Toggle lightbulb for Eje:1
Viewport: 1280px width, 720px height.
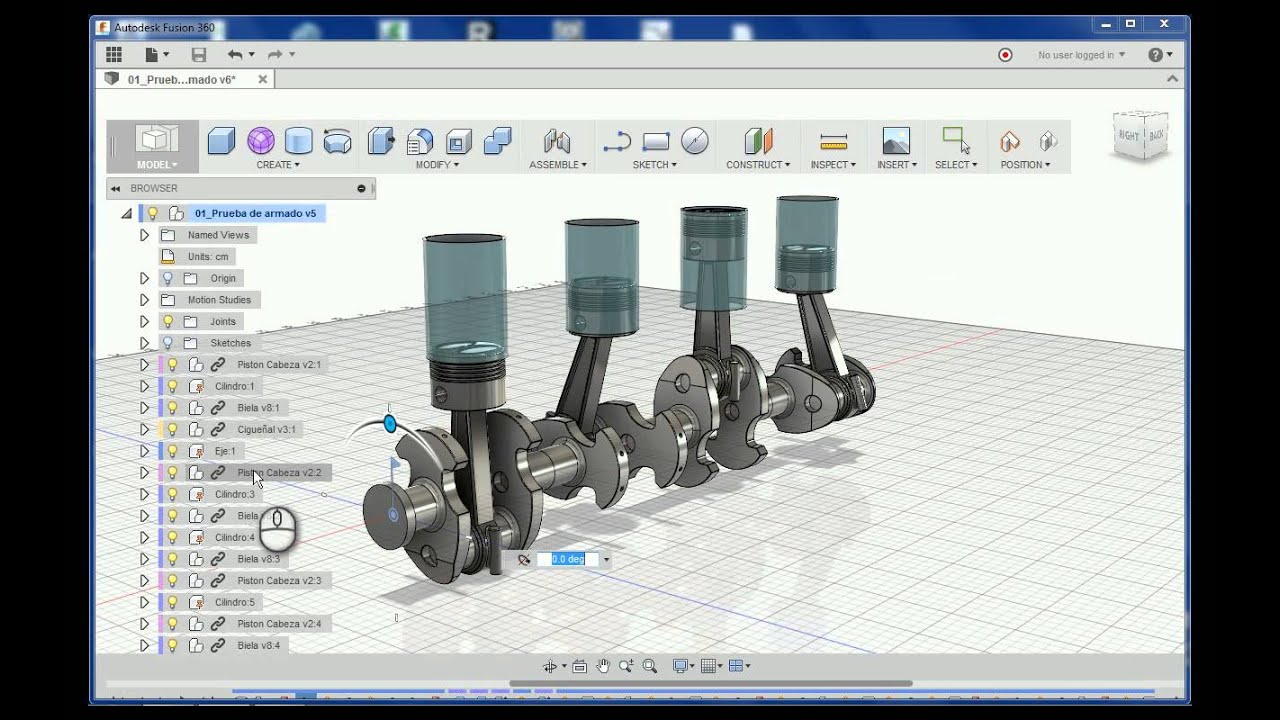click(172, 451)
